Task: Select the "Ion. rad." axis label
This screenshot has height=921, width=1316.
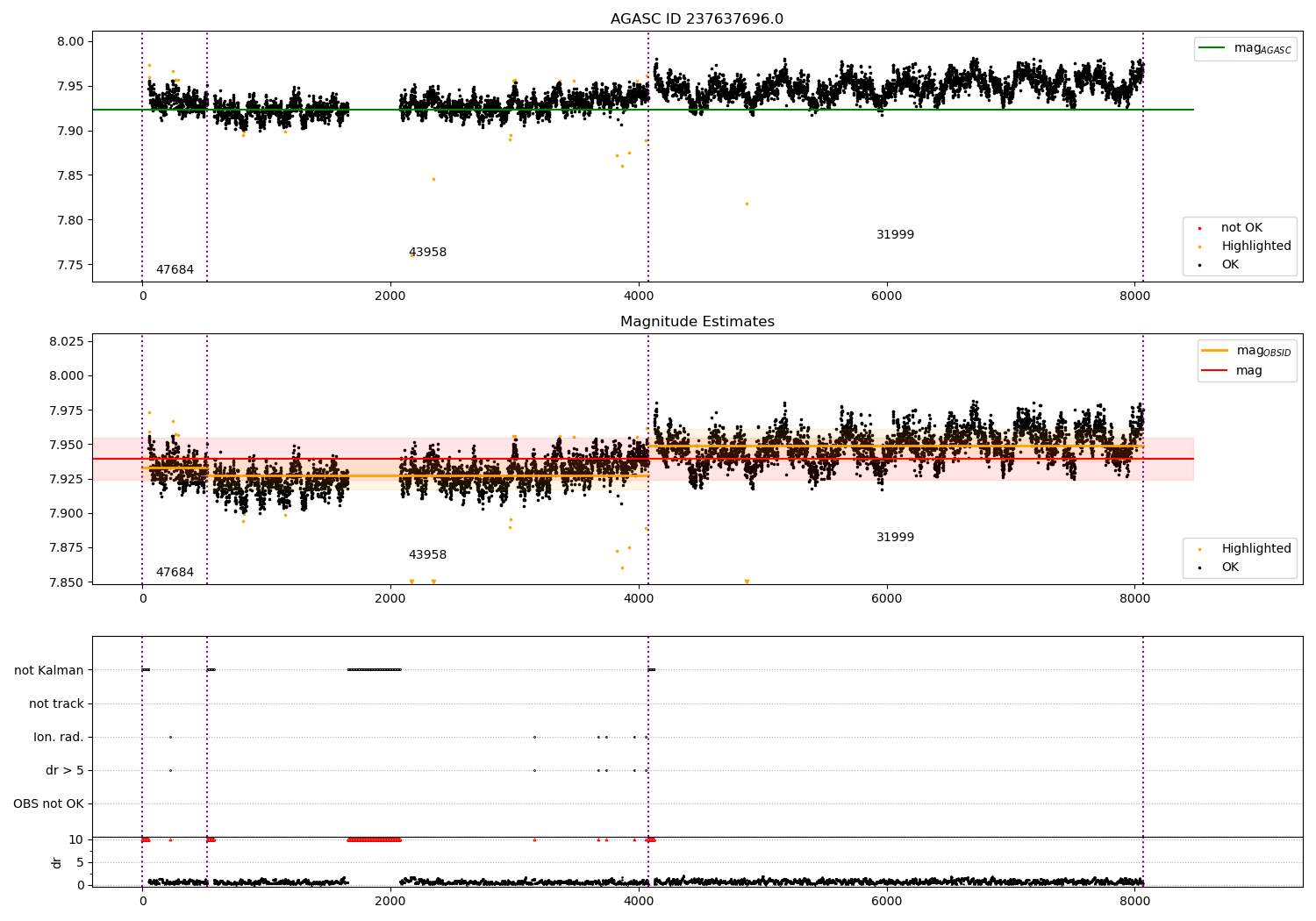Action: [x=59, y=738]
